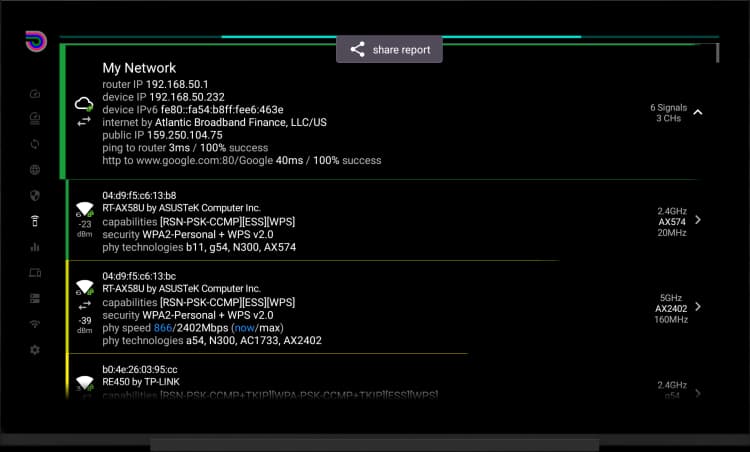Click router IP 192.168.50.1 line
The width and height of the screenshot is (750, 452).
pos(155,84)
